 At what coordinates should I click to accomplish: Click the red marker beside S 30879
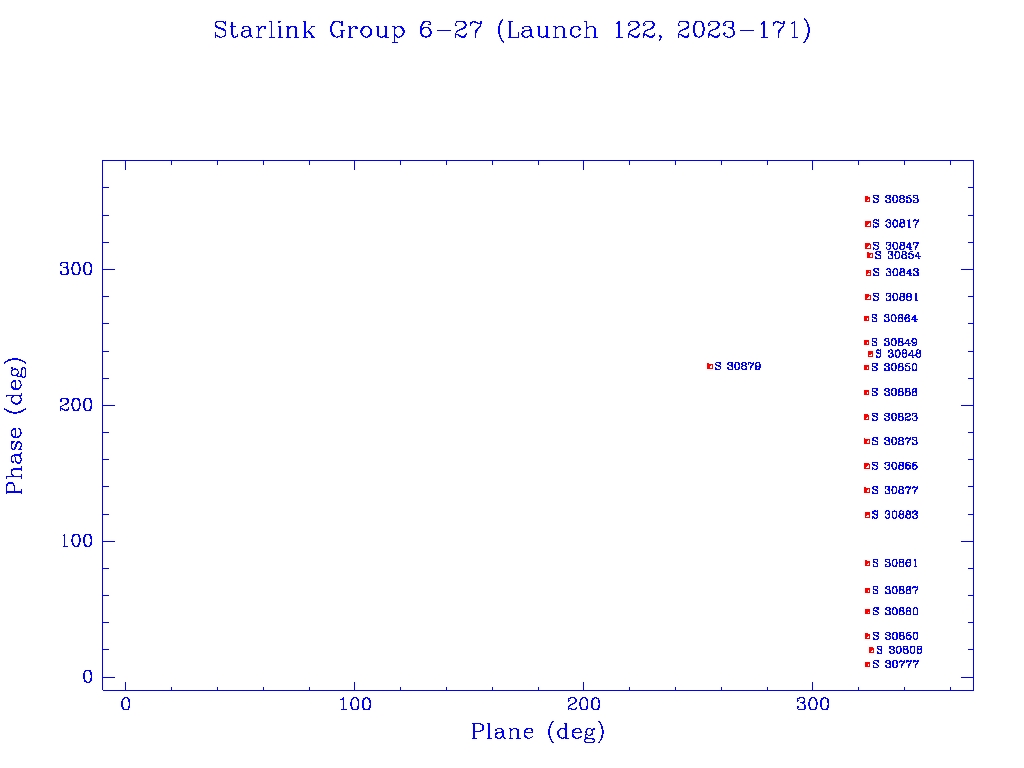710,366
